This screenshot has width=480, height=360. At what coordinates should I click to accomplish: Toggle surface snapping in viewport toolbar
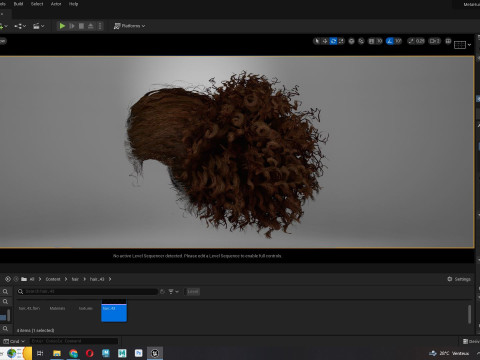click(361, 41)
